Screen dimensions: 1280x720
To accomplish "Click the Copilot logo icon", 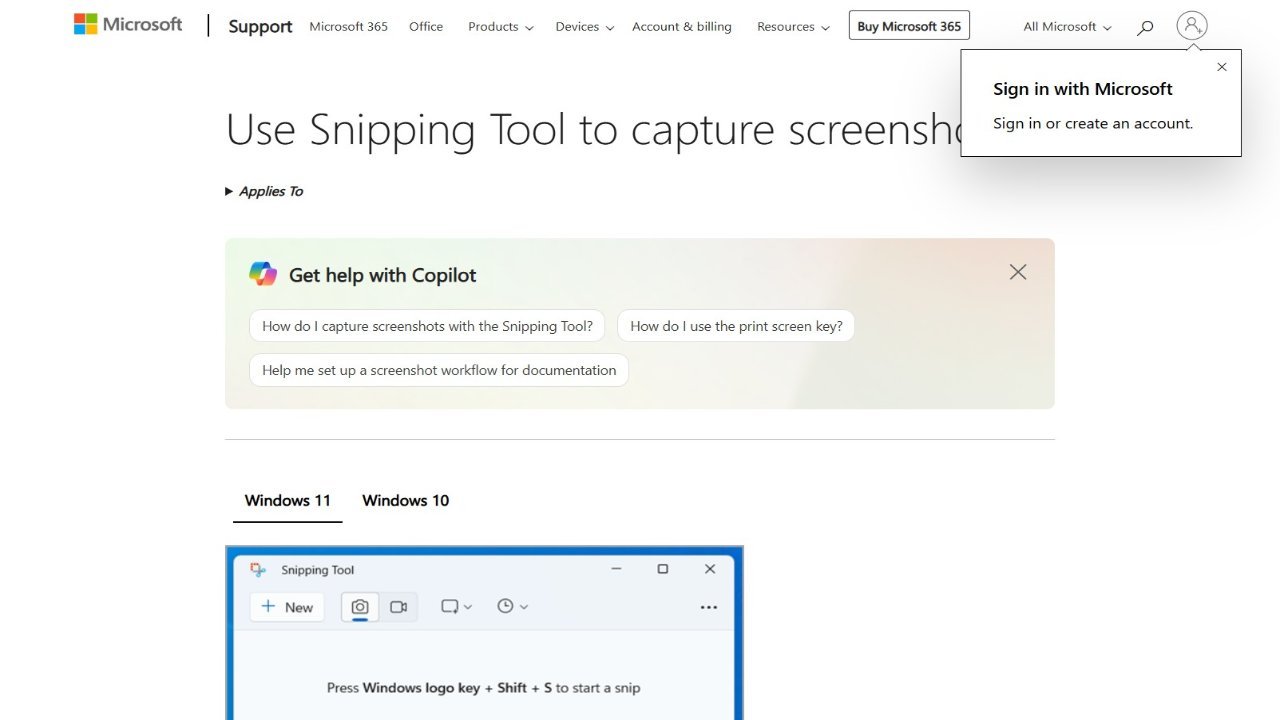I will point(263,274).
